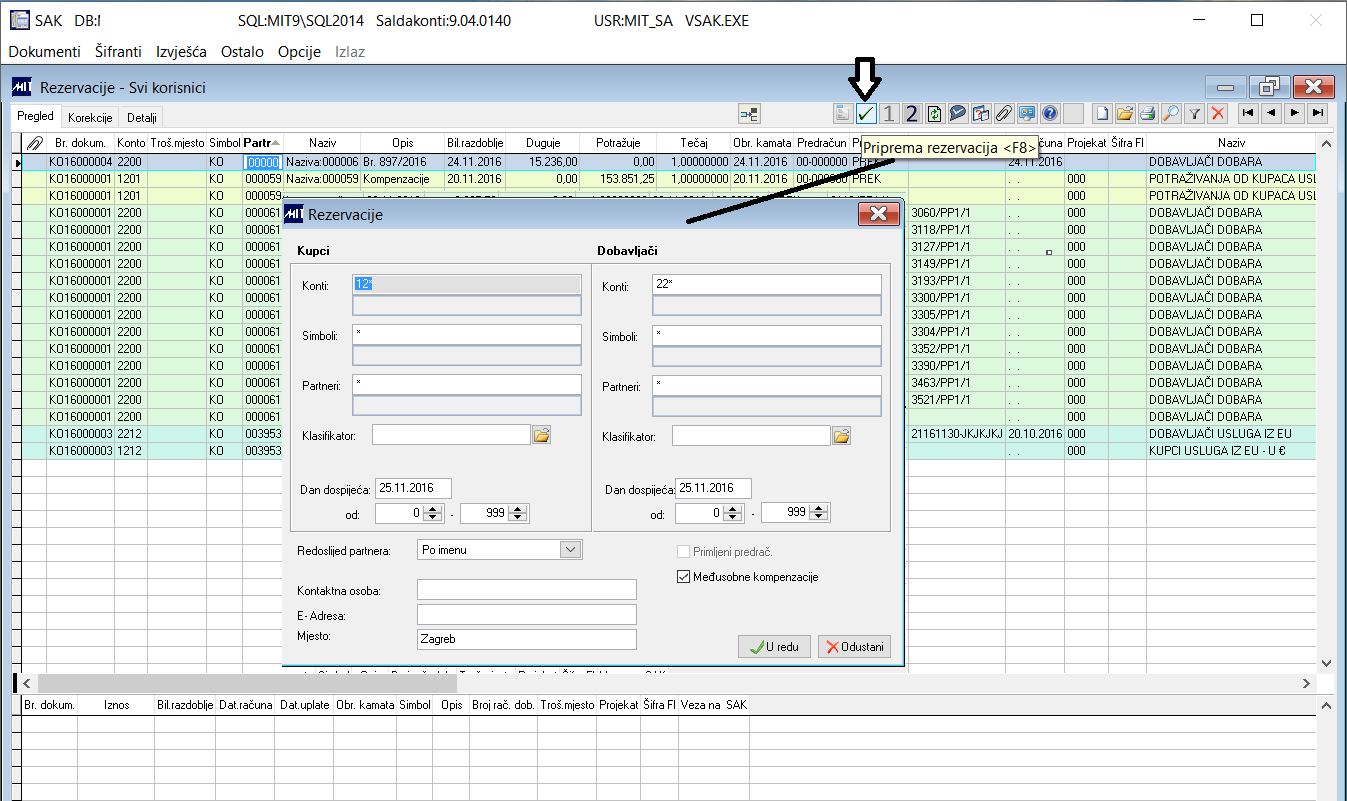Sort by Potražuje column header
1347x801 pixels.
coord(618,143)
